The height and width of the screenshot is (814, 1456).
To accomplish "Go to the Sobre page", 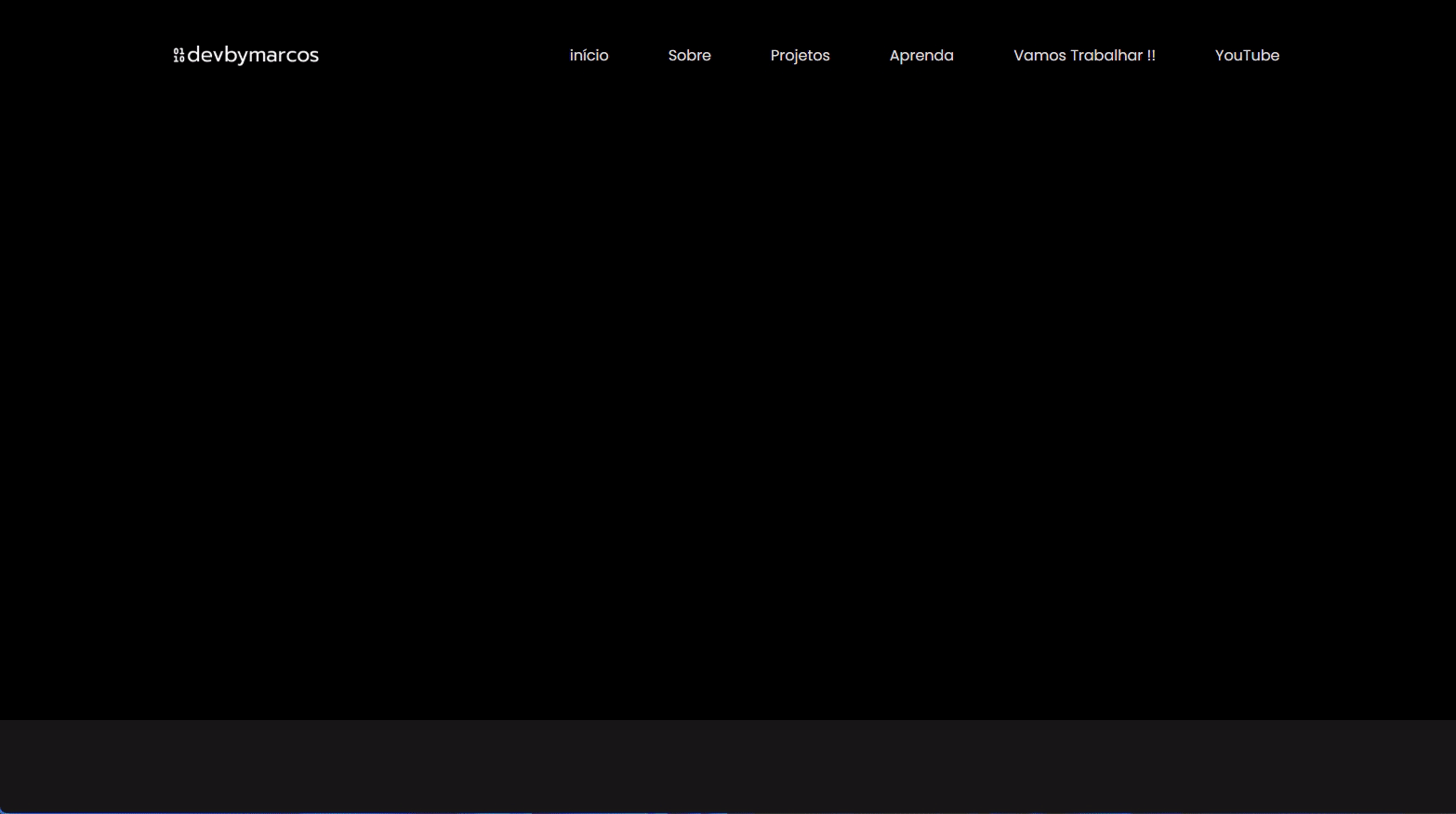I will point(689,56).
